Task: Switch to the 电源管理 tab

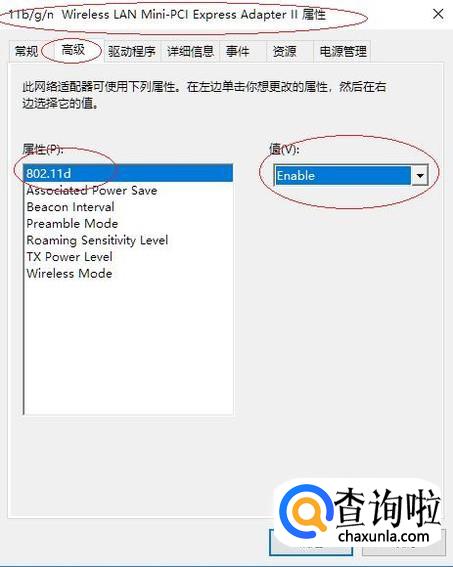Action: [343, 51]
